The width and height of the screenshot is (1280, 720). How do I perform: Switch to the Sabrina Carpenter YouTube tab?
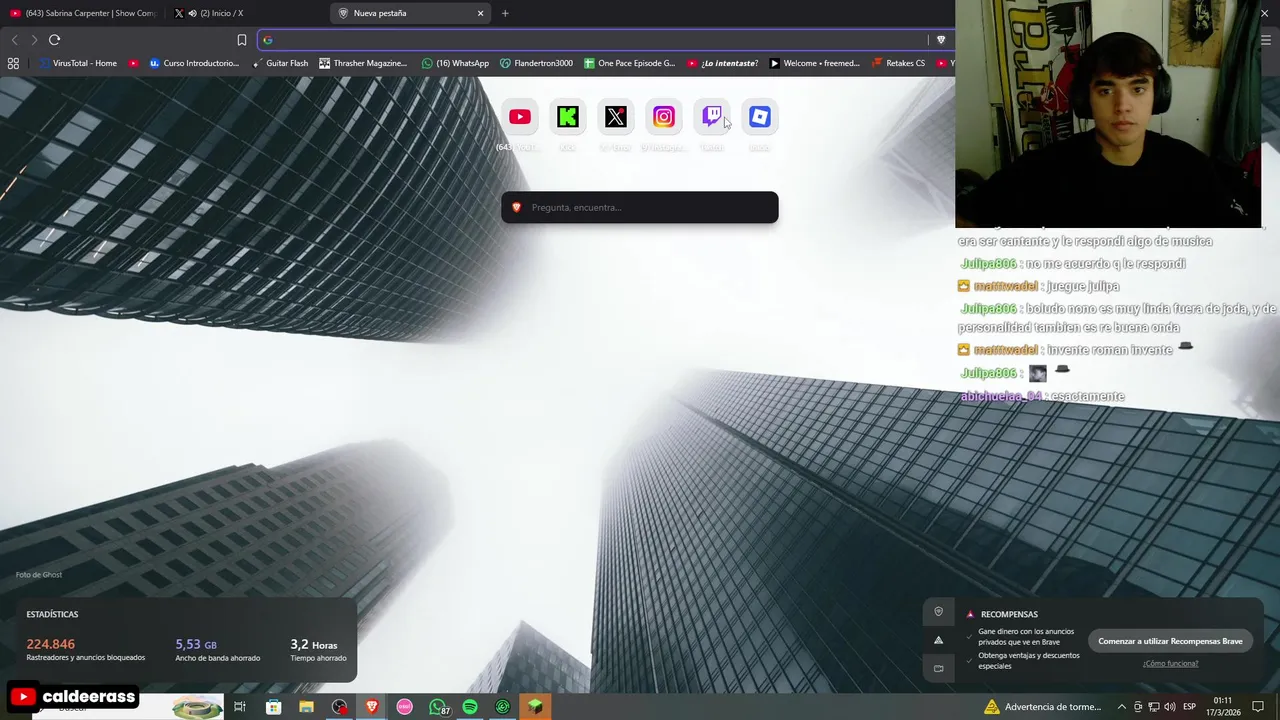point(84,13)
